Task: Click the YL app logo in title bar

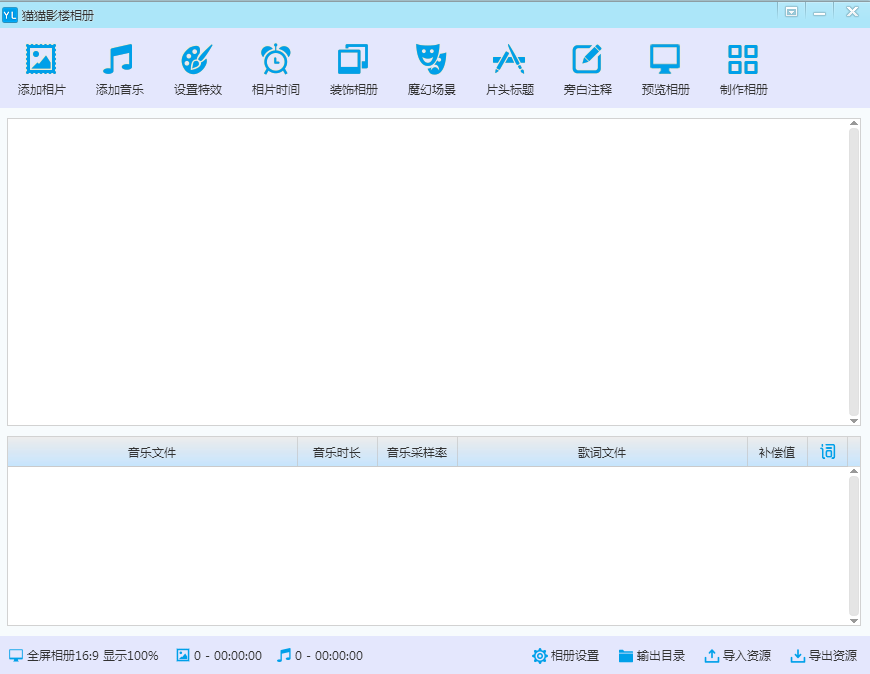Action: click(x=10, y=15)
